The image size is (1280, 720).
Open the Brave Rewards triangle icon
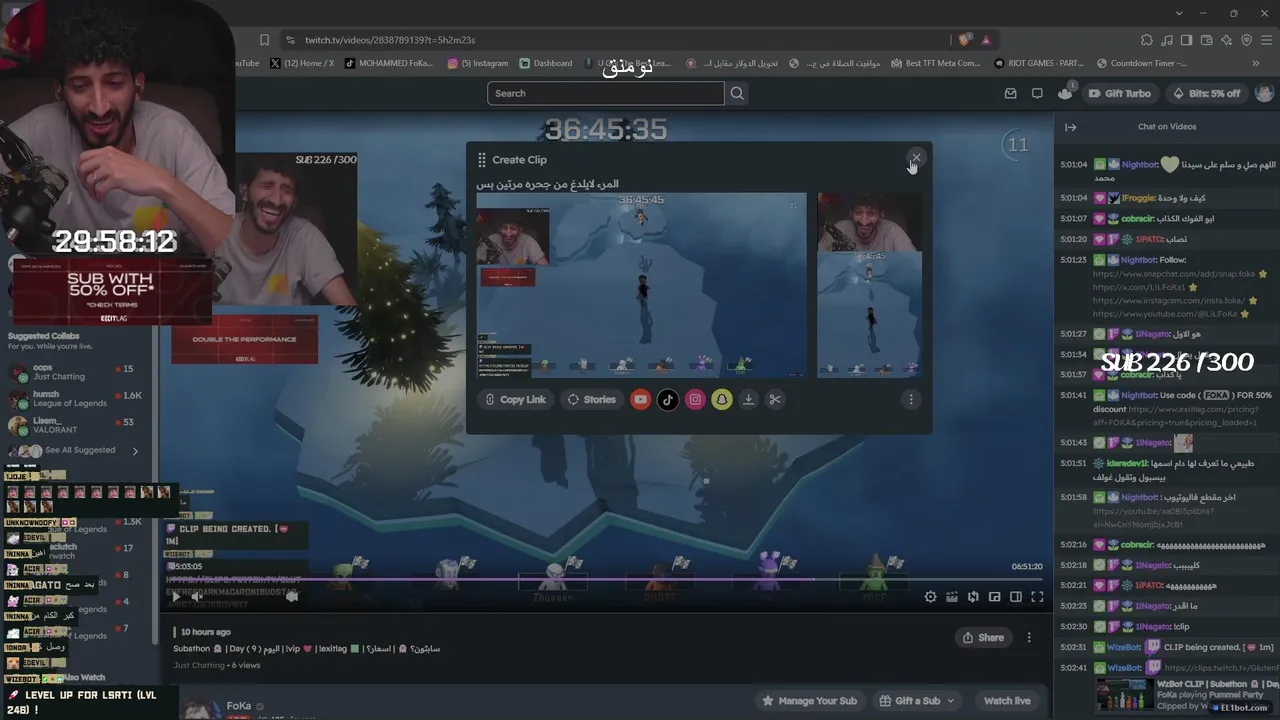point(986,40)
